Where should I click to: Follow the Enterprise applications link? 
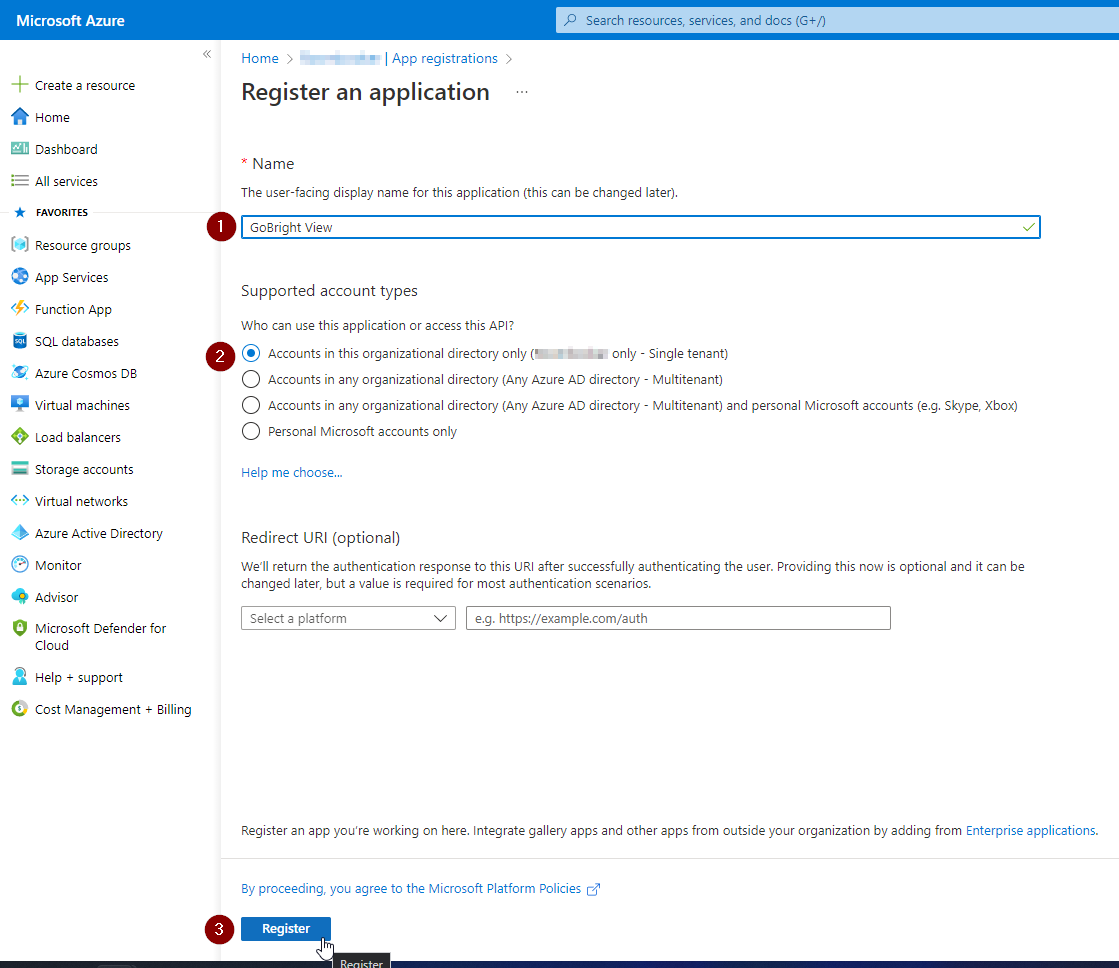pos(1031,830)
